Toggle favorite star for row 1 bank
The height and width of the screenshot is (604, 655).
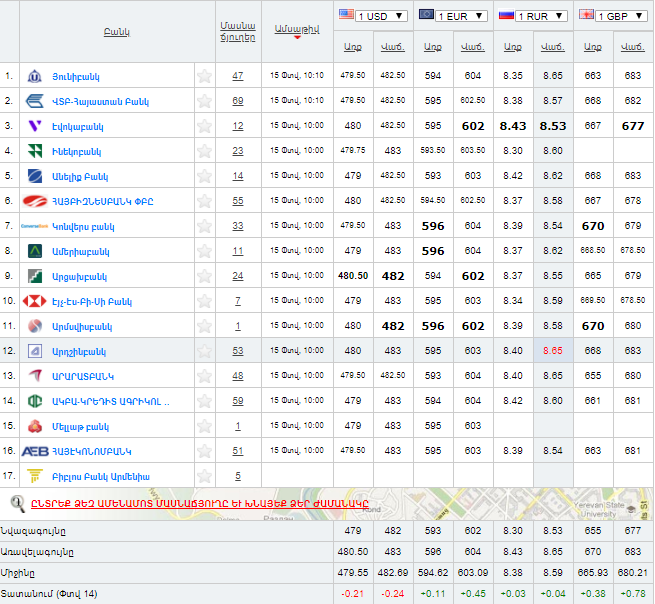[x=204, y=76]
